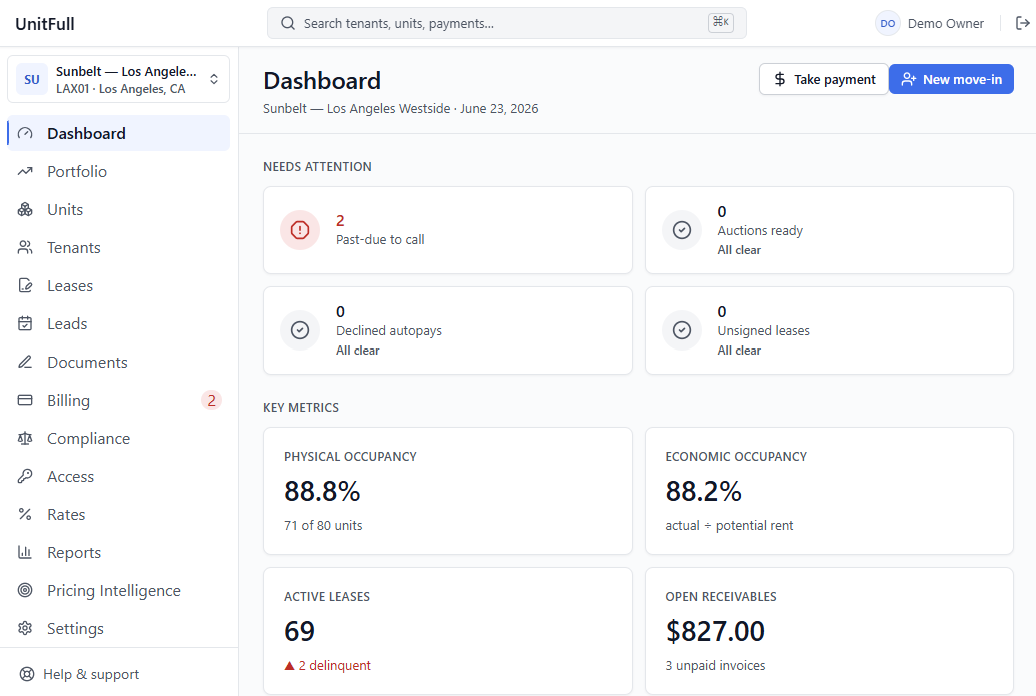Click the Documents pen icon

click(x=25, y=362)
